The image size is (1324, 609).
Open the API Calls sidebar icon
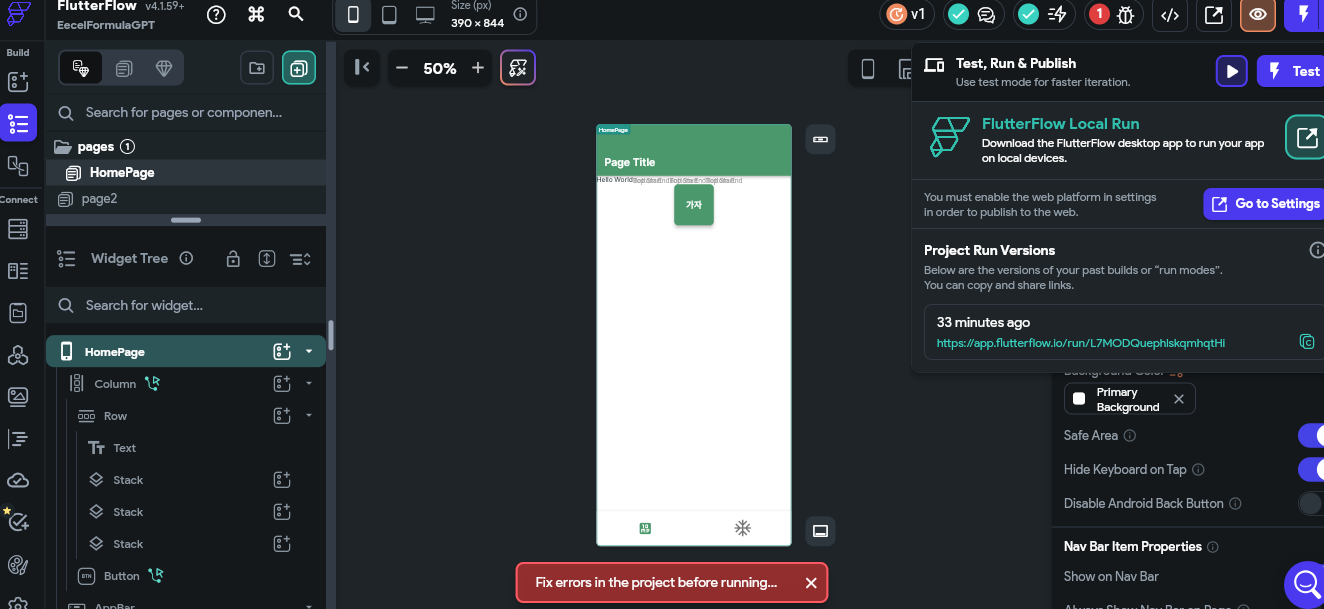18,355
